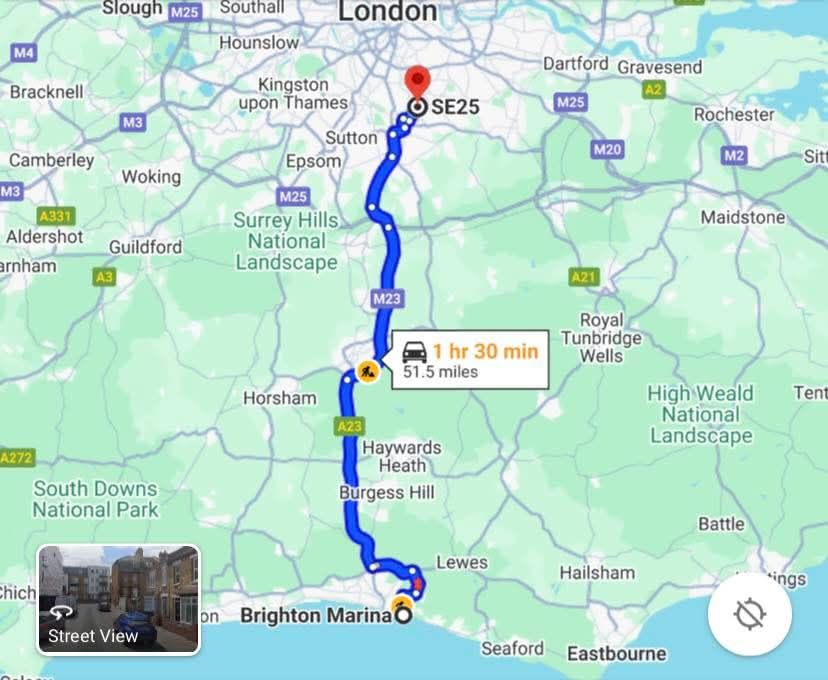
Task: Click the Haywards Heath town label
Action: (402, 457)
